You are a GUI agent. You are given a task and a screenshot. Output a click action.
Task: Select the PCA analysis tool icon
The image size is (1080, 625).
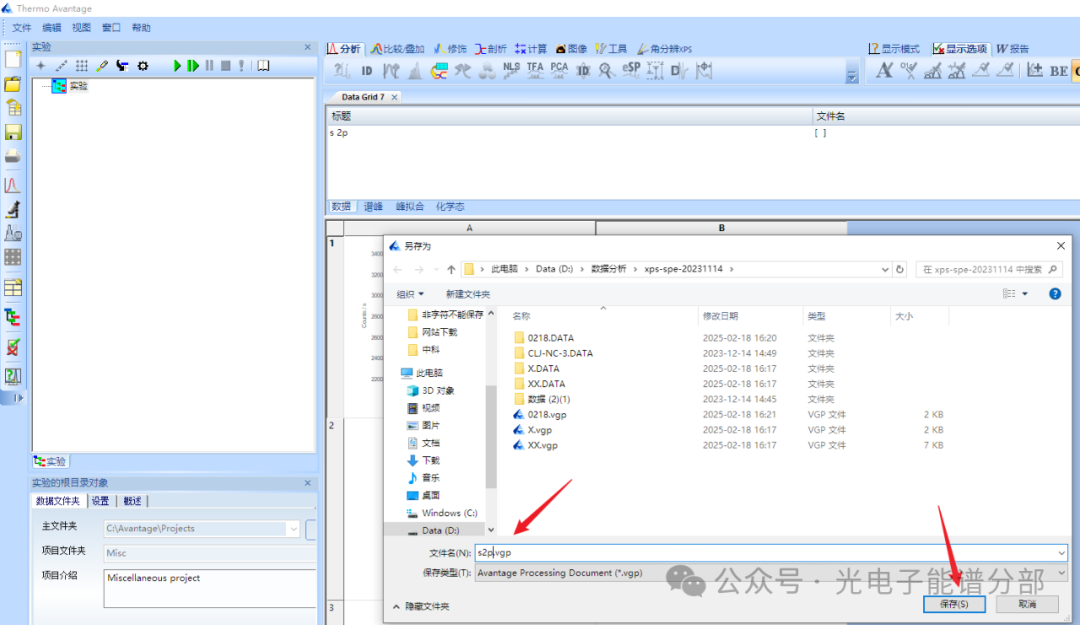coord(559,70)
